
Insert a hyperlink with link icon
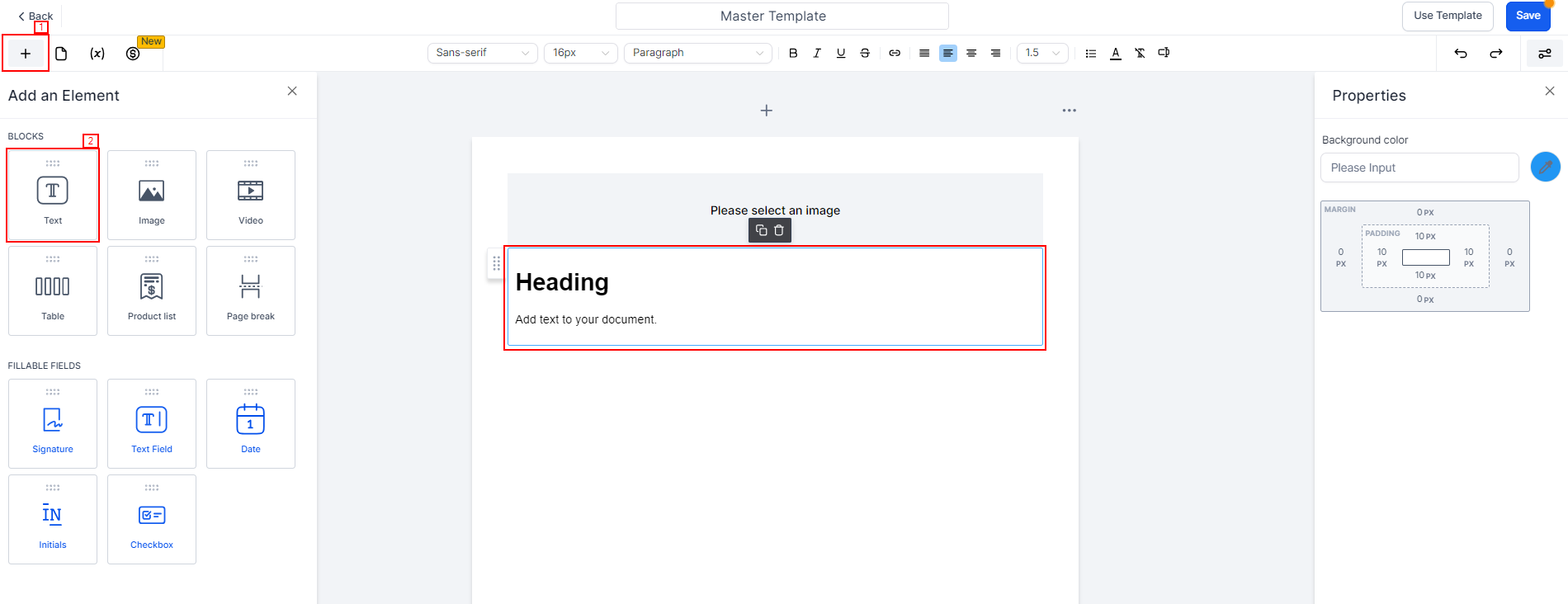pyautogui.click(x=895, y=53)
